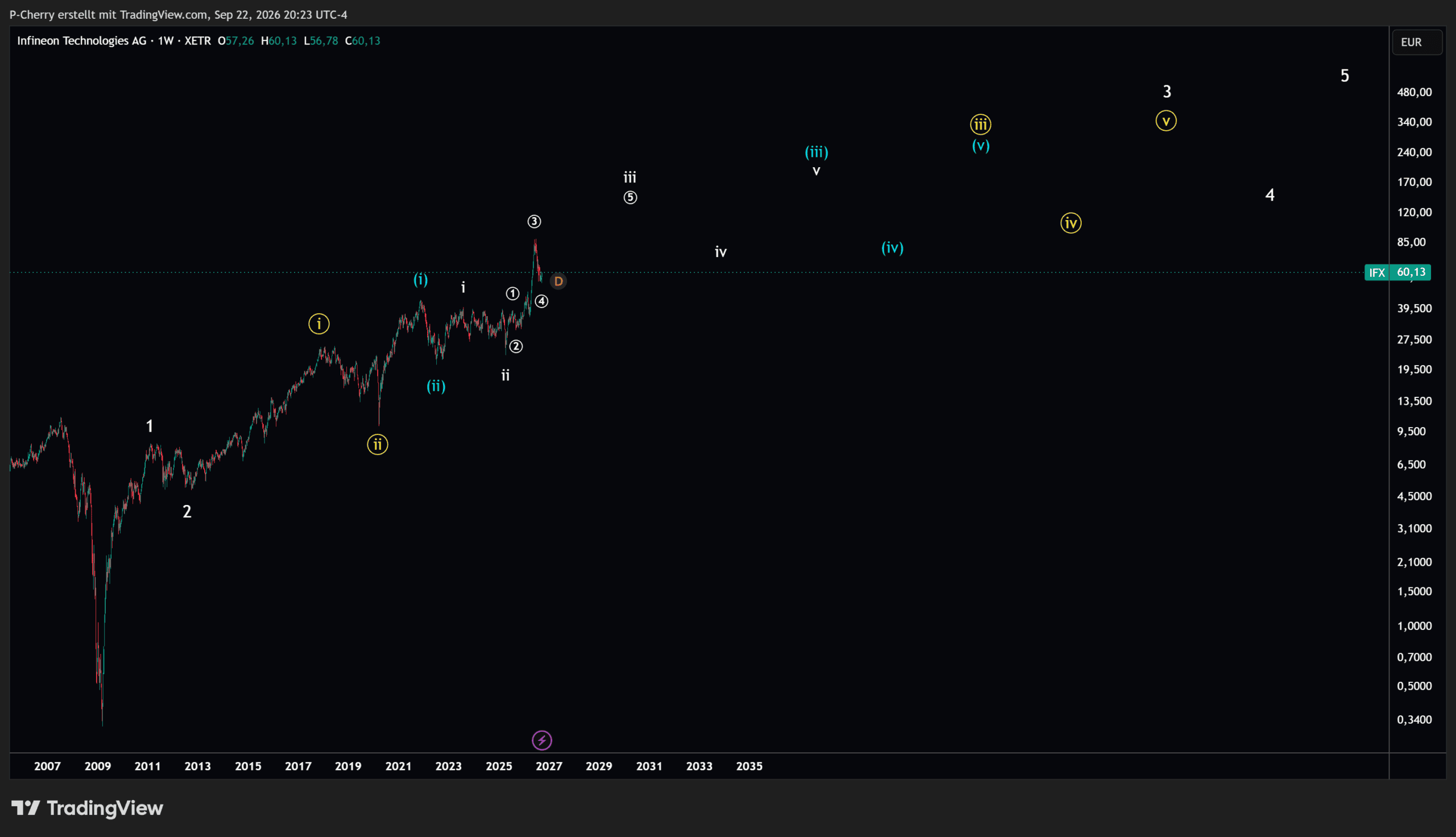This screenshot has width=1456, height=837.
Task: Click the cyan (ii) wave label
Action: [x=436, y=386]
